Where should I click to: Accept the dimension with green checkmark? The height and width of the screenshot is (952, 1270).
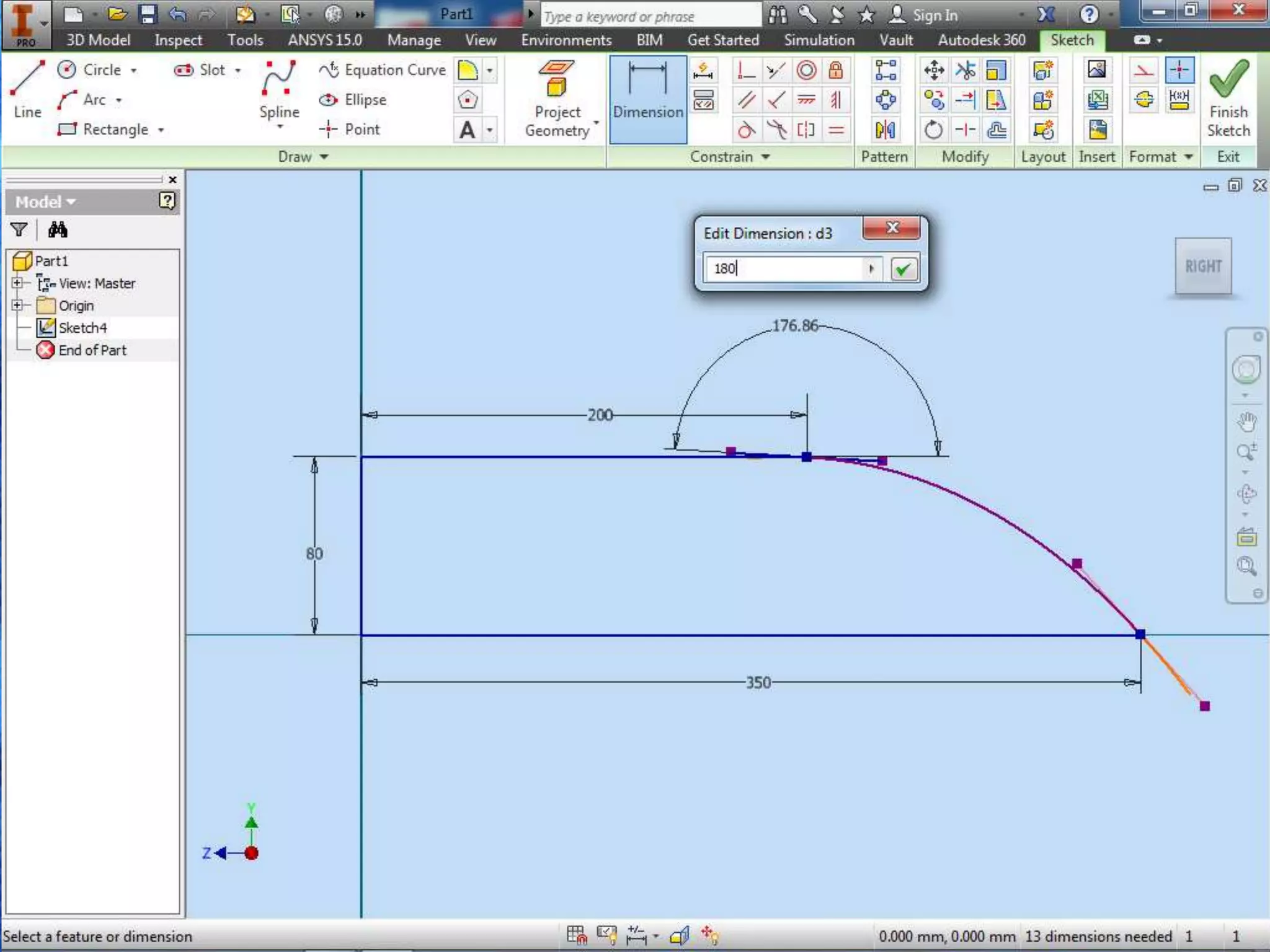point(904,269)
